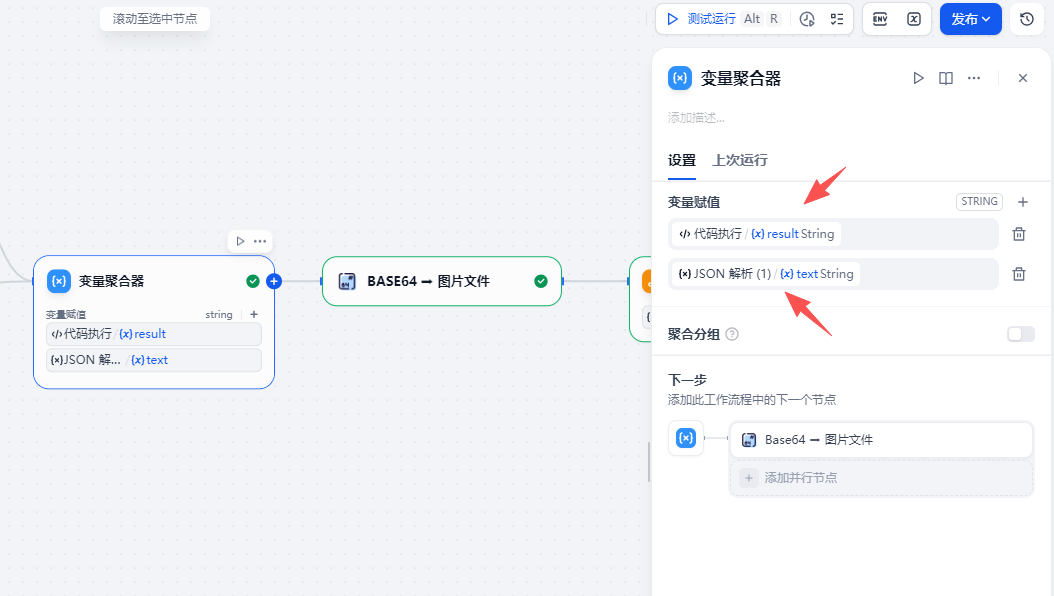Click the canvas node's {x} icon
Screen dimensions: 1054x596
(x=58, y=281)
